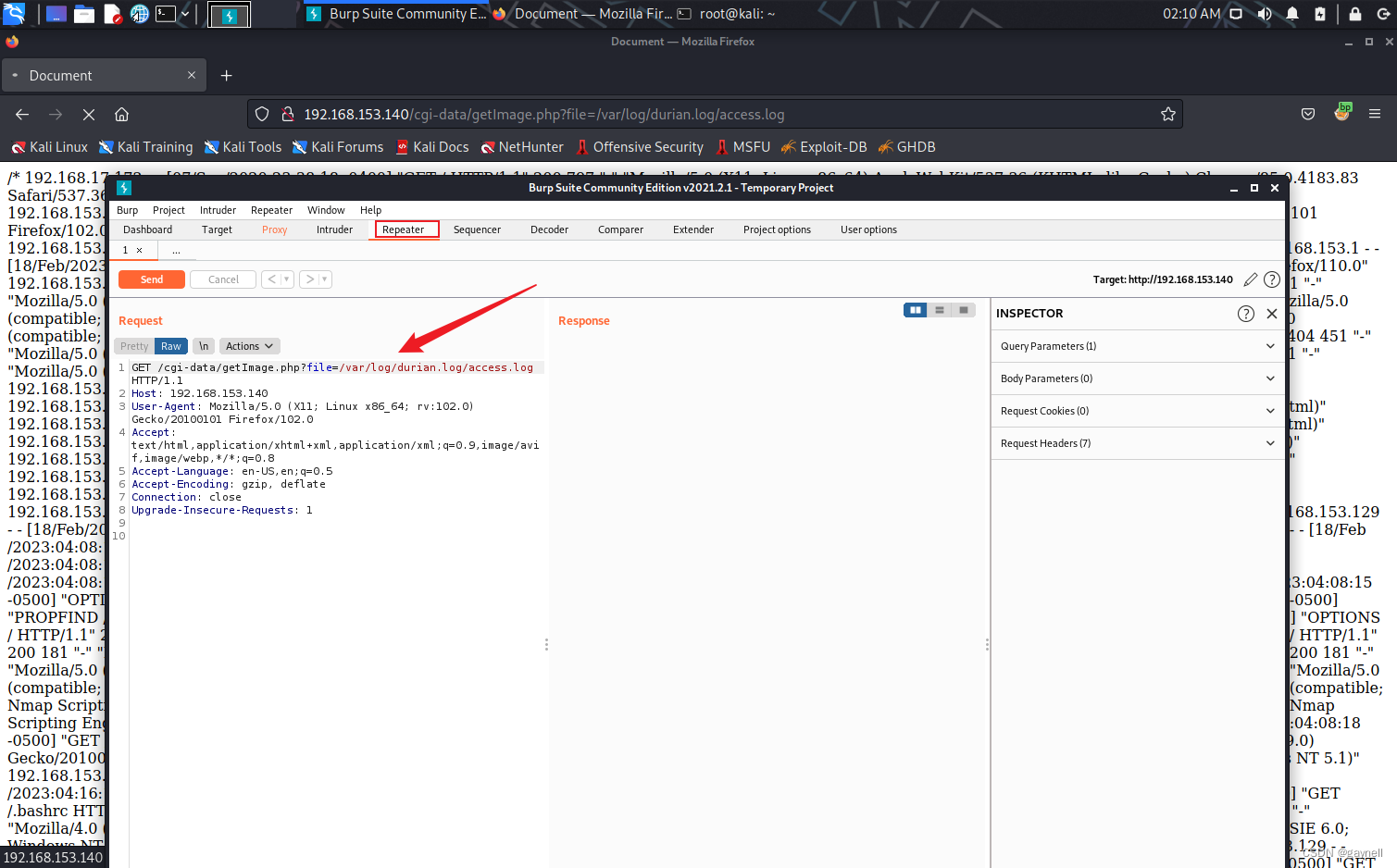Screen dimensions: 1397x868
Task: Expand Query Parameters (1) section
Action: [x=1138, y=346]
